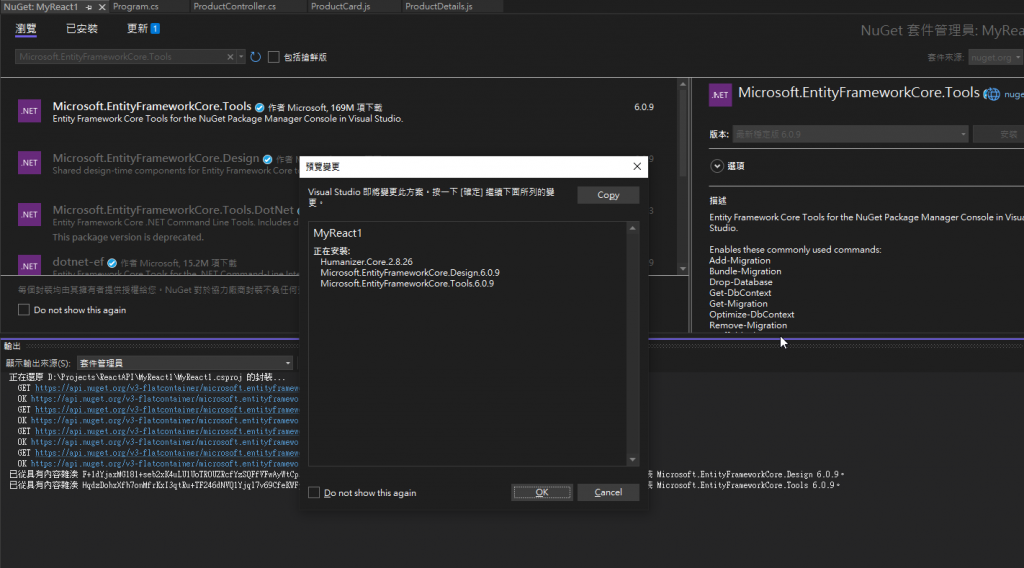The image size is (1024, 568).
Task: Open first GET api.nuget.org link in output
Action: tap(167, 388)
